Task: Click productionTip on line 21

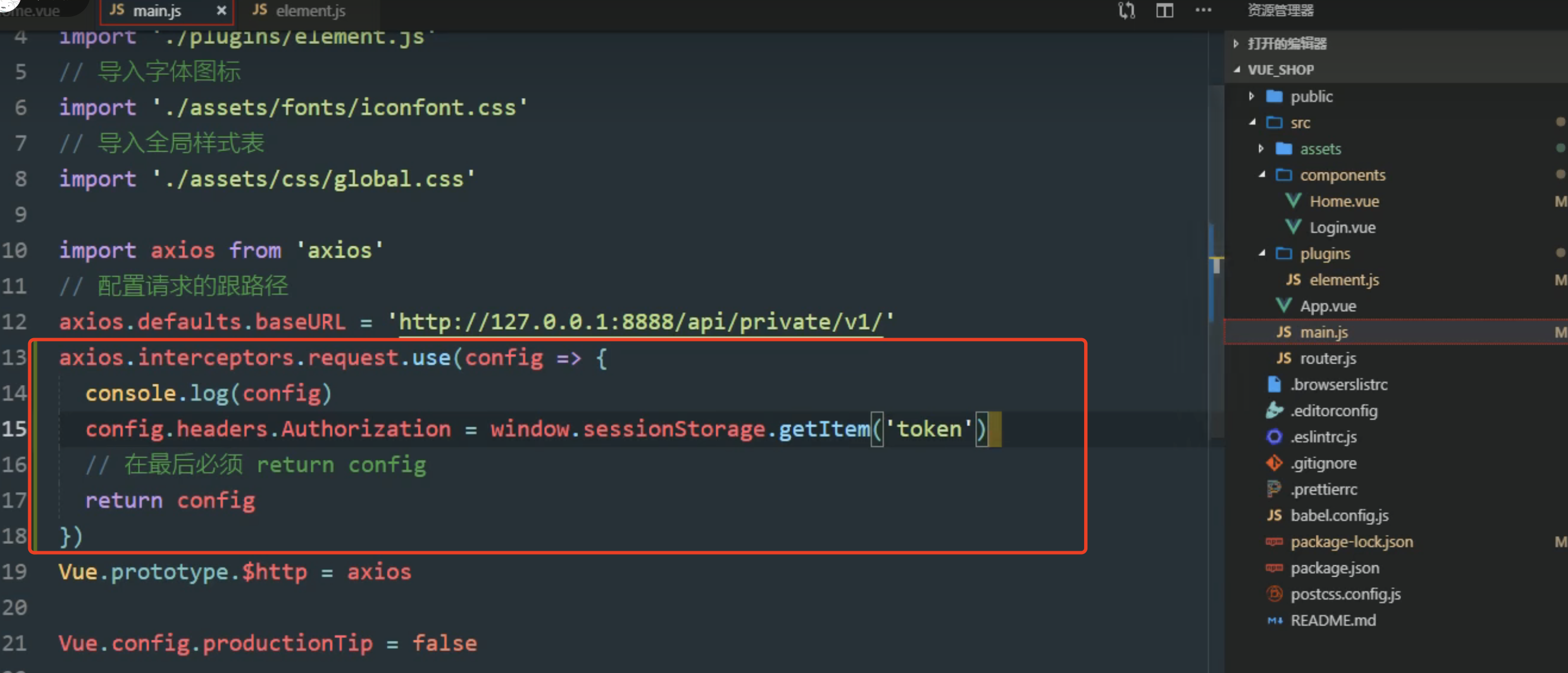Action: (x=287, y=643)
